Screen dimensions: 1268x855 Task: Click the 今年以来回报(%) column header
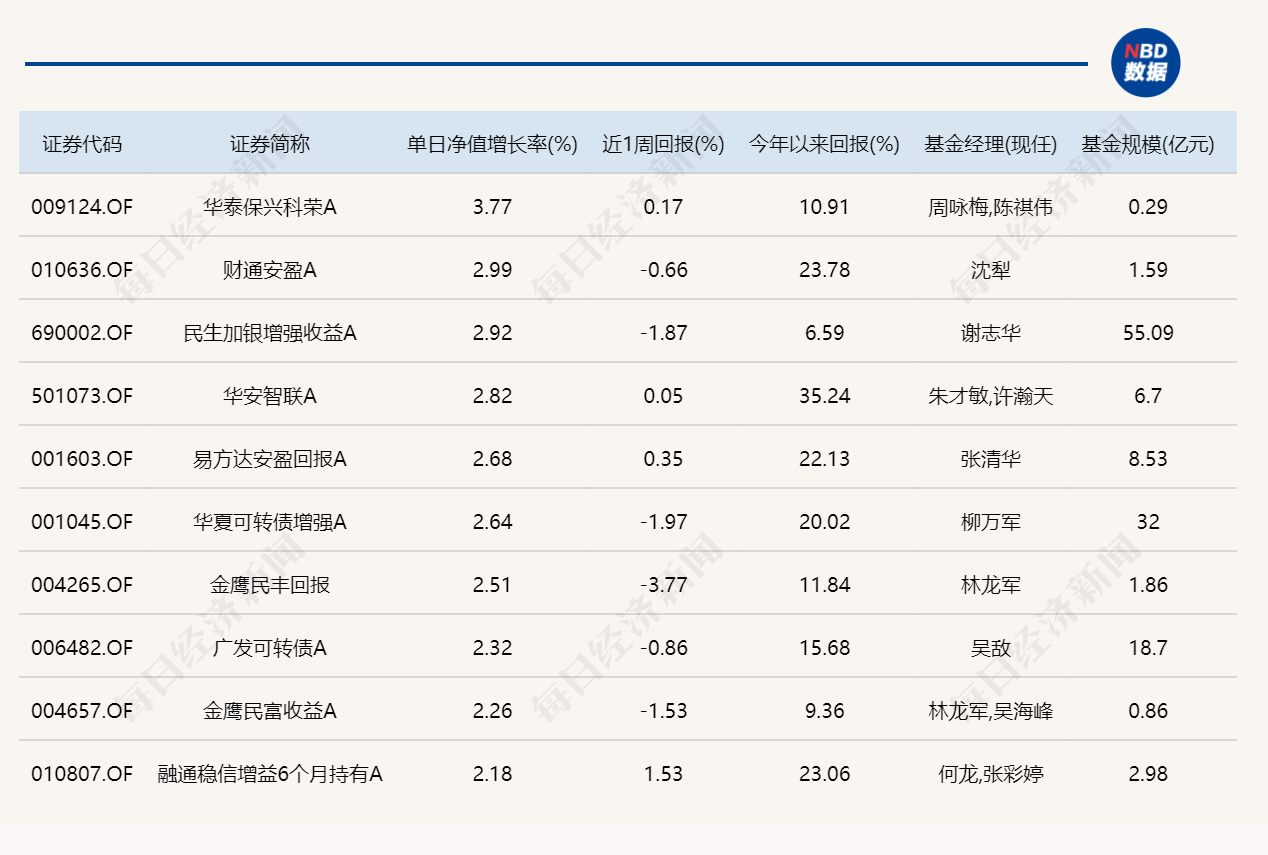[825, 144]
